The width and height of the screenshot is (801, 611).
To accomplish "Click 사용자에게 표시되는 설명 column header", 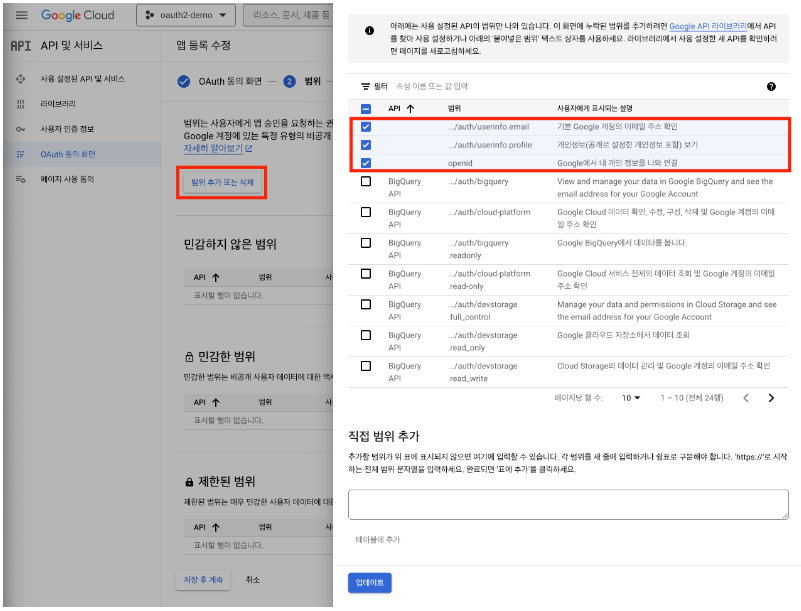I will pyautogui.click(x=595, y=109).
